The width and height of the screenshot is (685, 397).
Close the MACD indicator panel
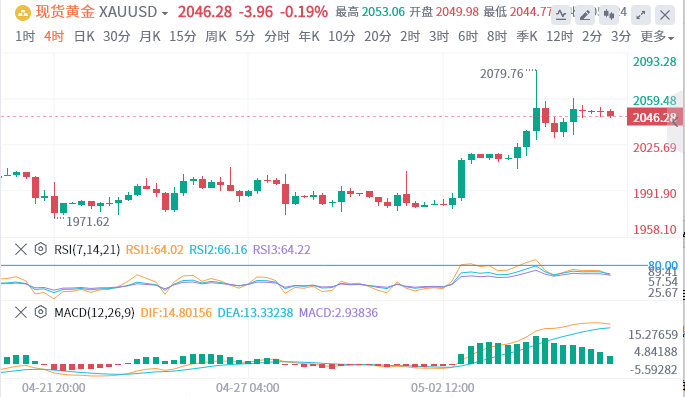(x=21, y=312)
